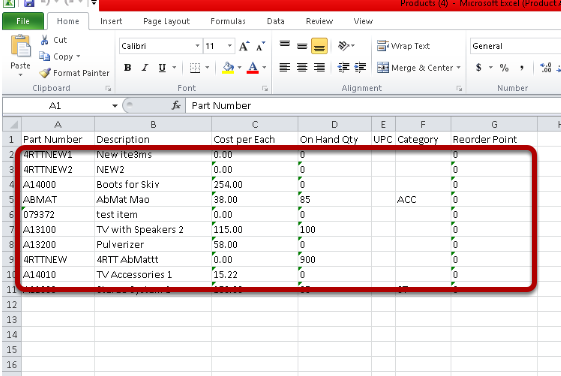Click the Paste clipboard icon
This screenshot has width=561, height=376.
pos(21,47)
